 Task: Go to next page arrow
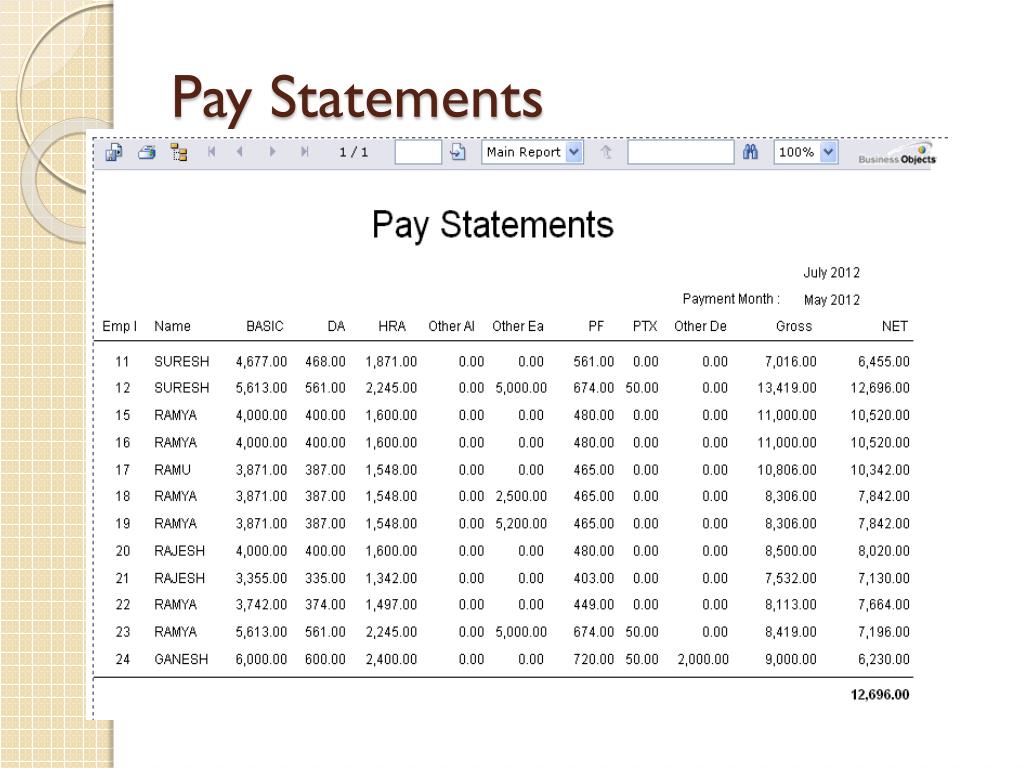[x=272, y=152]
